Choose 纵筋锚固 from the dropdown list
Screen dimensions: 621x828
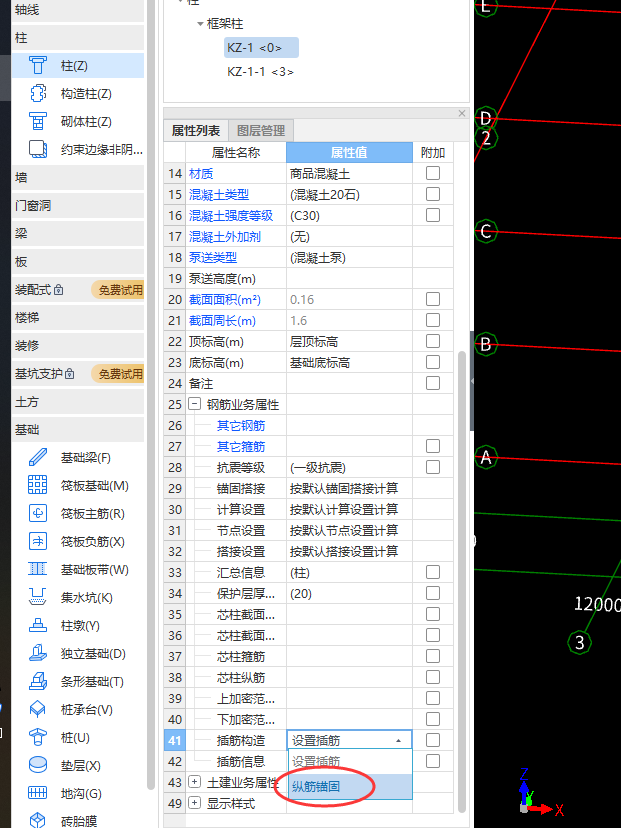(350, 786)
